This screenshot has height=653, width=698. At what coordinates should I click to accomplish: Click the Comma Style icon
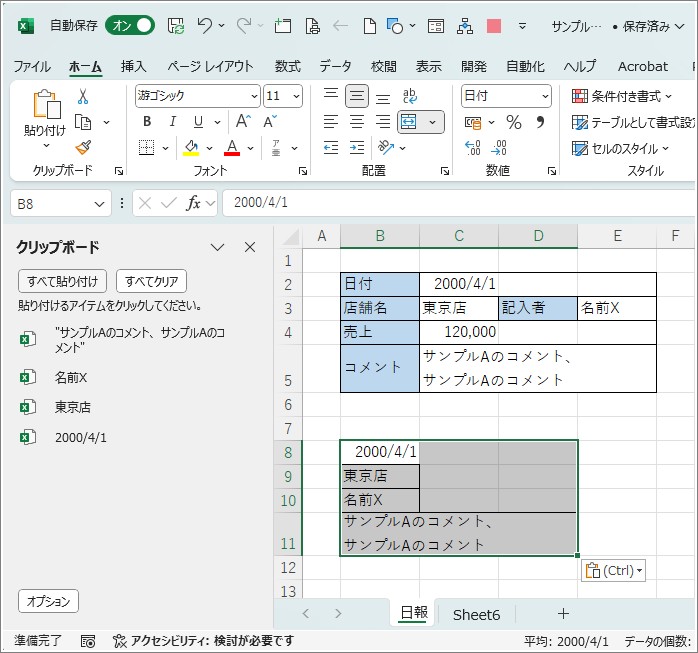540,122
